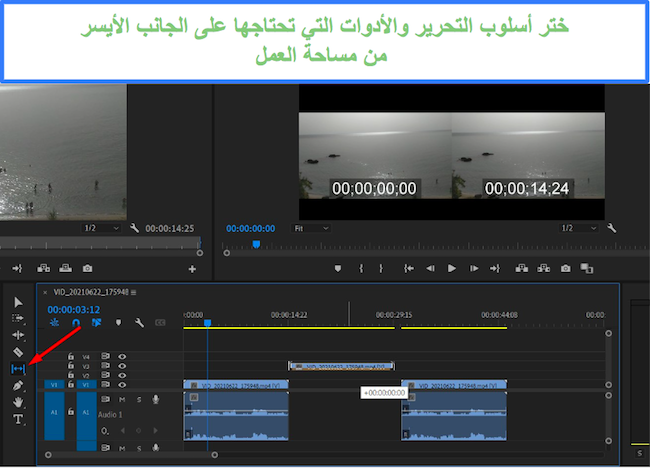Viewport: 650px width, 468px height.
Task: Select the Razor tool
Action: point(18,352)
